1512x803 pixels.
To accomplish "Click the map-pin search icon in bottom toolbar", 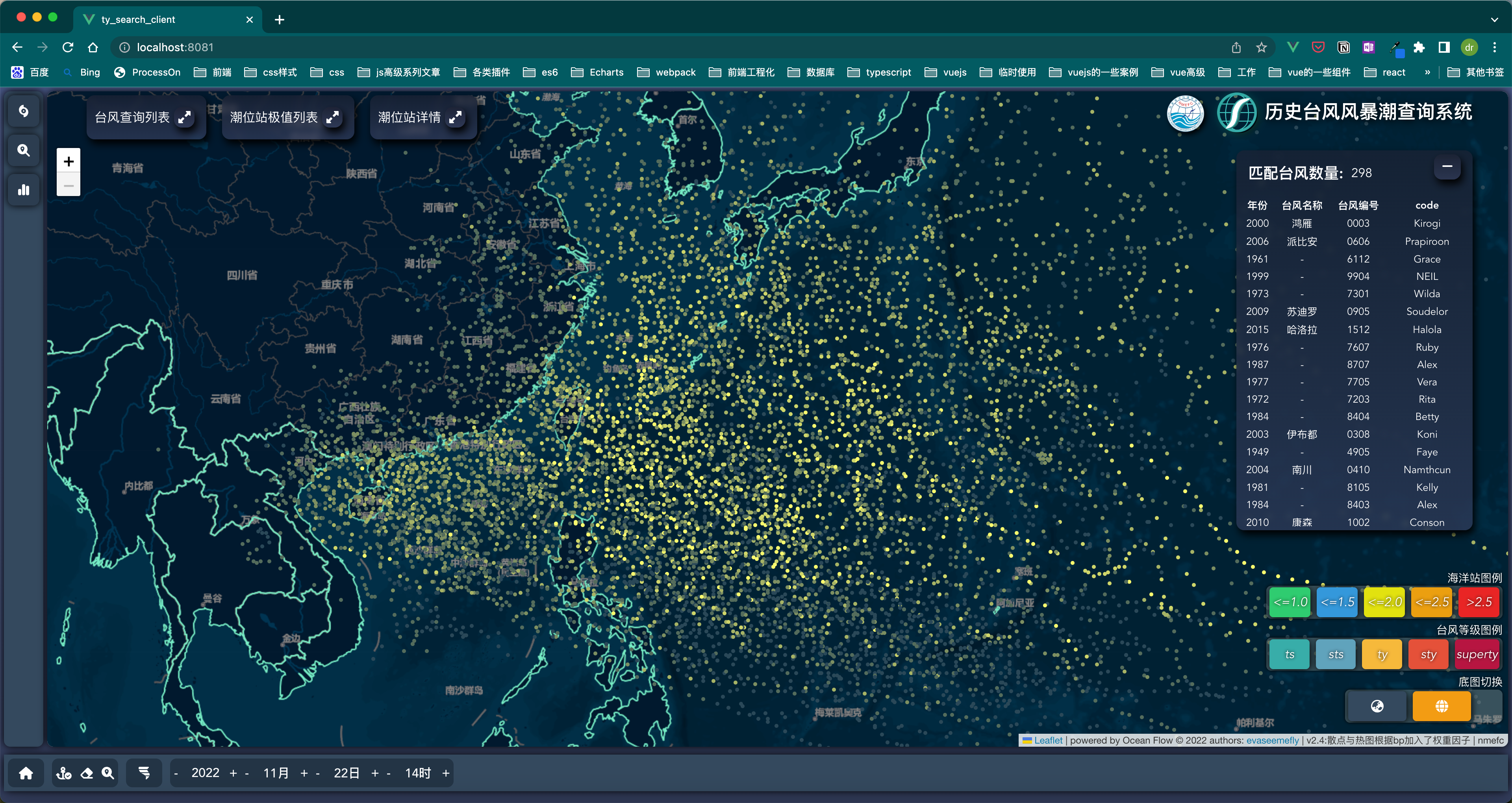I will [x=107, y=773].
